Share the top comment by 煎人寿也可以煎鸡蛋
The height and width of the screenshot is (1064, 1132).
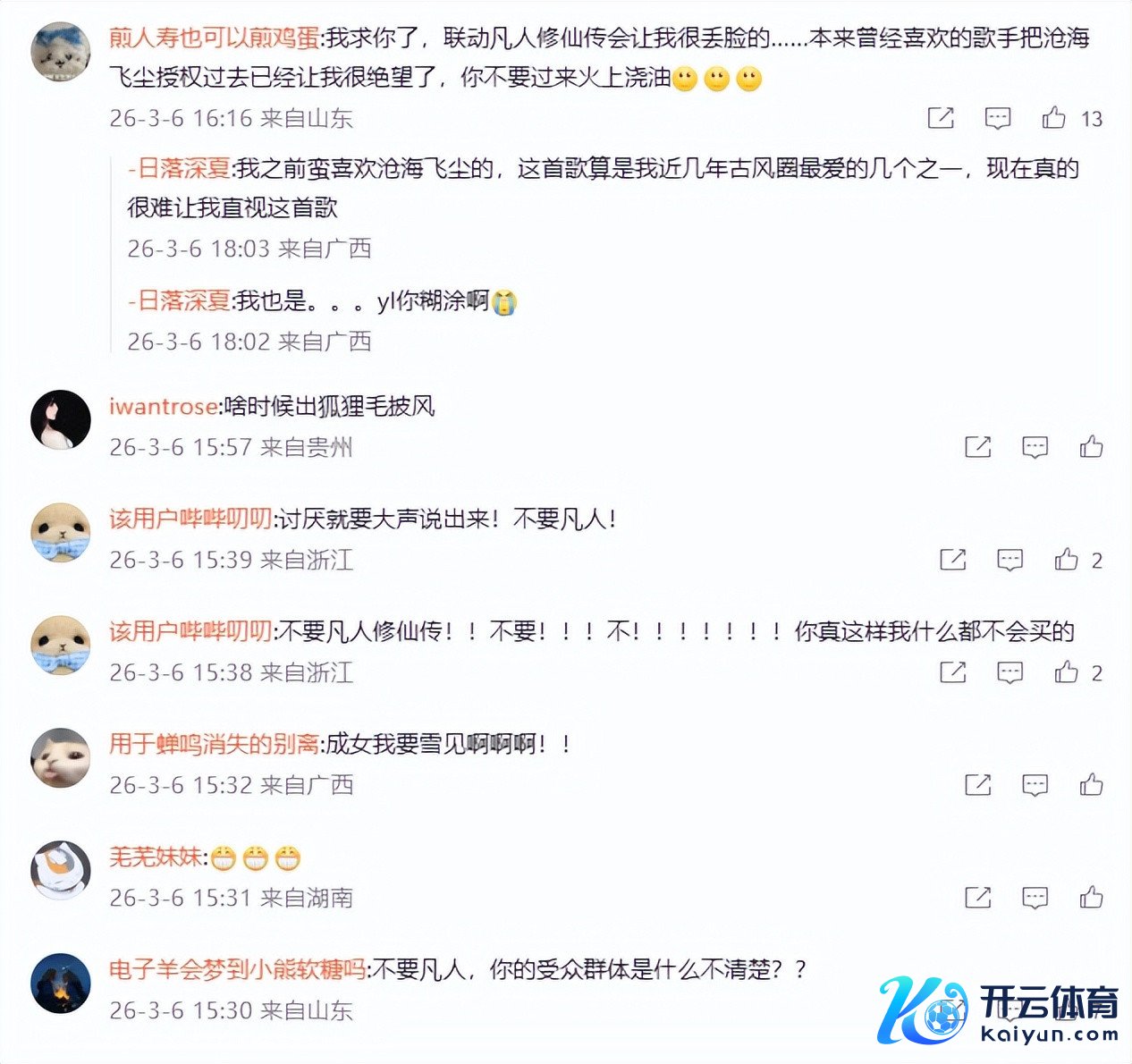tap(941, 117)
